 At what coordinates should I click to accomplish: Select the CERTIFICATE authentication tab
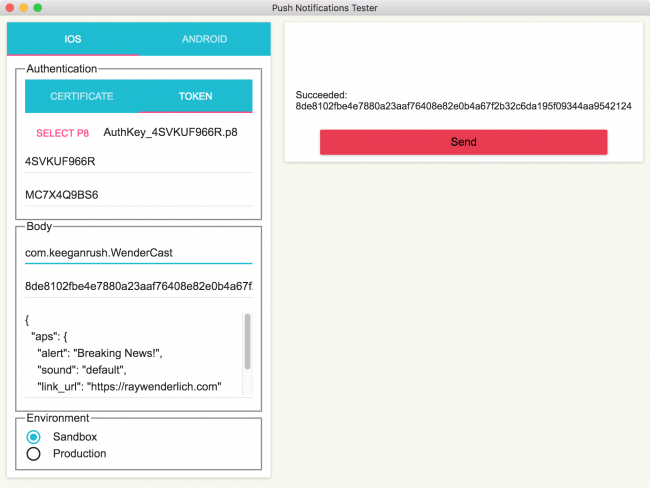(82, 96)
